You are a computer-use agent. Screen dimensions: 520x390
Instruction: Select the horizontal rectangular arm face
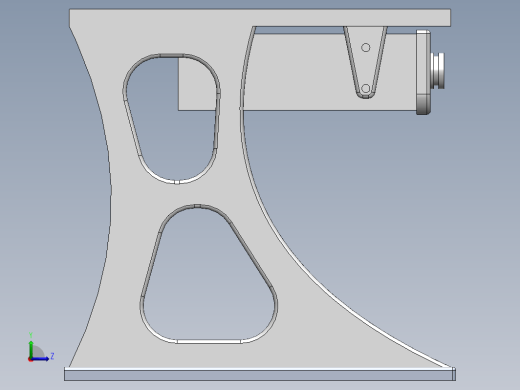[x=300, y=72]
